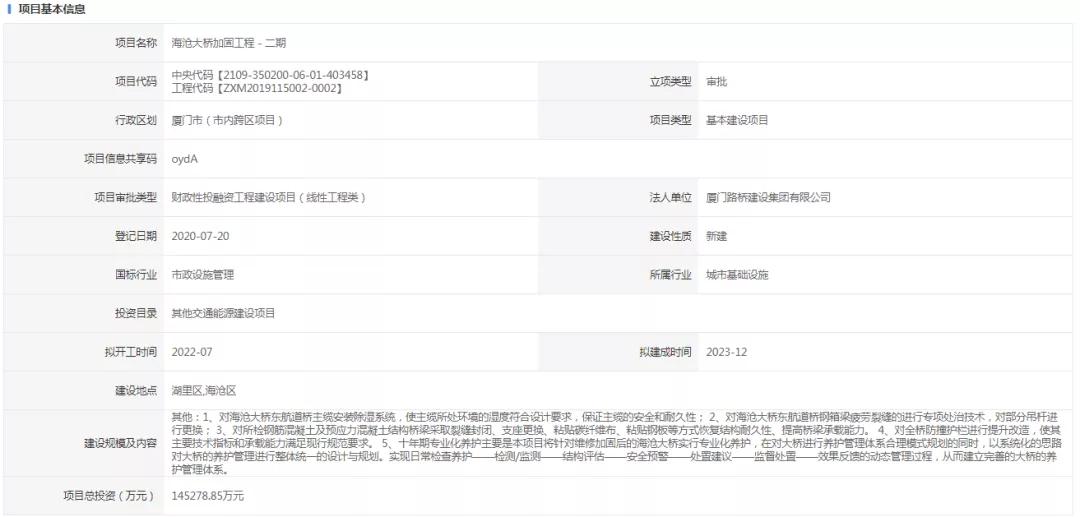Click total investment 145278.85万元
1080x517 pixels.
(207, 496)
